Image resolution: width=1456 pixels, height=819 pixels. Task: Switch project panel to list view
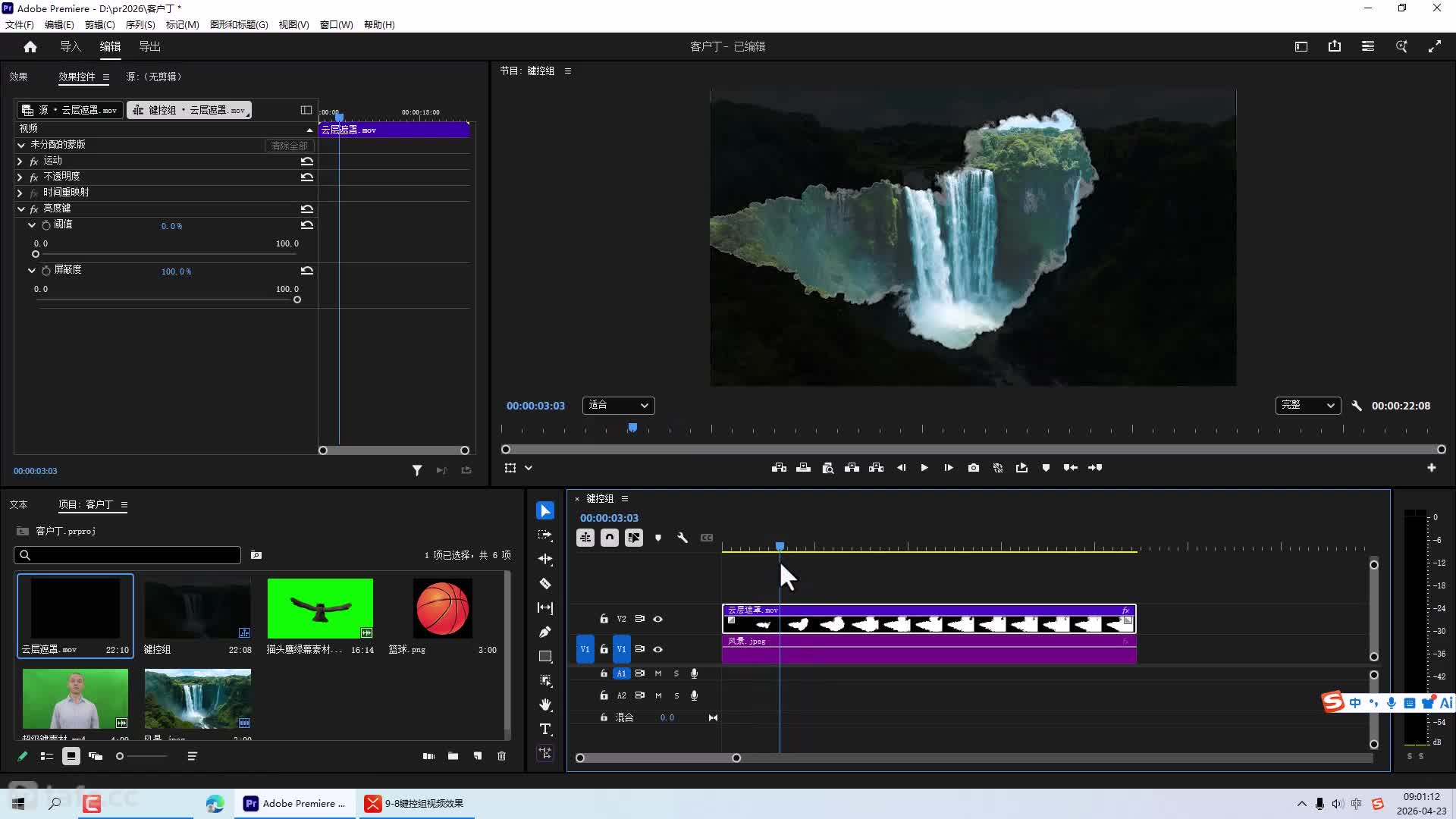[47, 756]
